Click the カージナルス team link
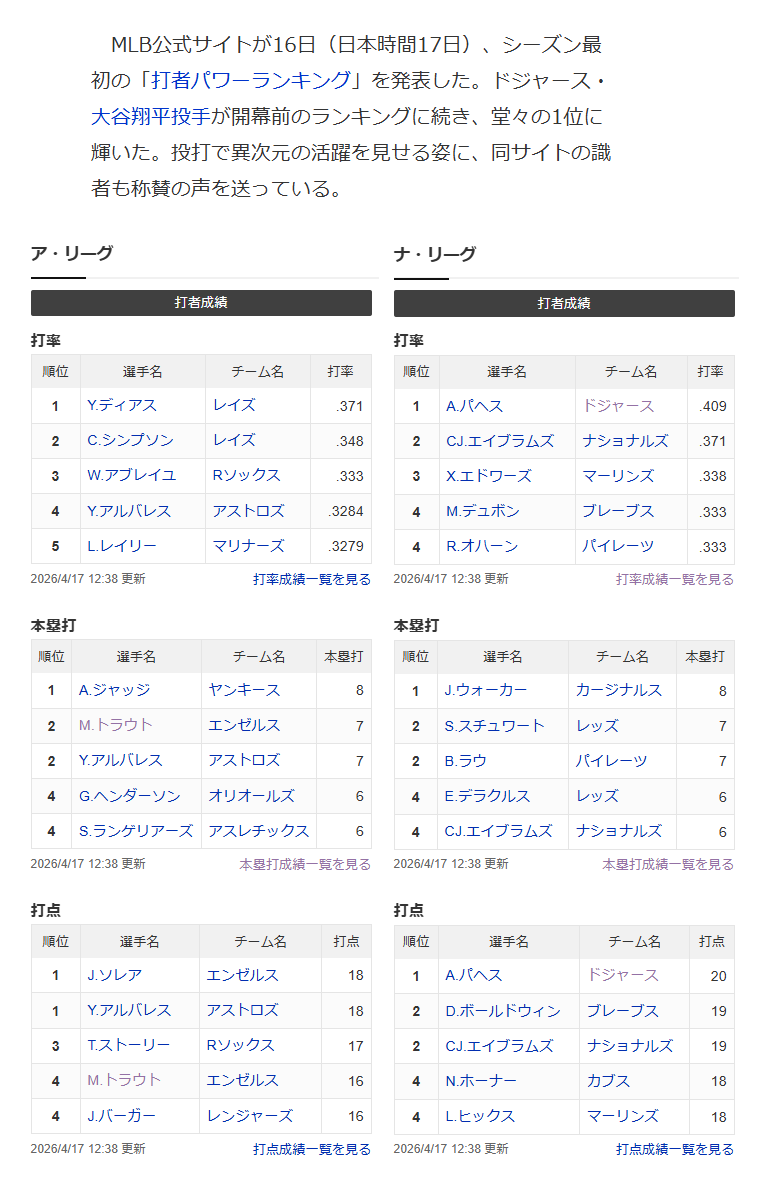The image size is (765, 1186). tap(619, 690)
